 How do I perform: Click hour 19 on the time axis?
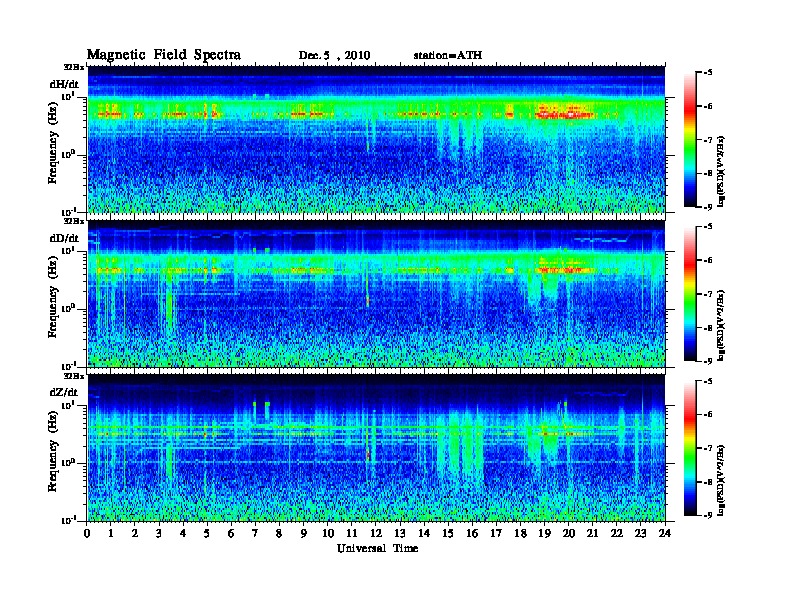544,533
